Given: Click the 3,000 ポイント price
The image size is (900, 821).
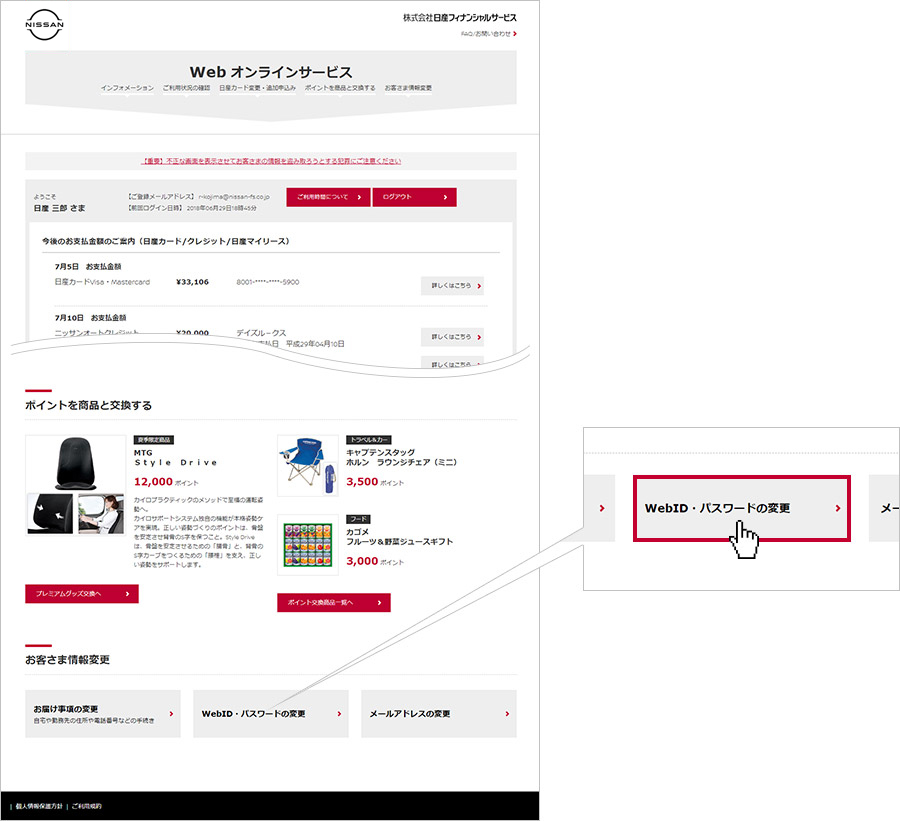Looking at the screenshot, I should (x=375, y=561).
